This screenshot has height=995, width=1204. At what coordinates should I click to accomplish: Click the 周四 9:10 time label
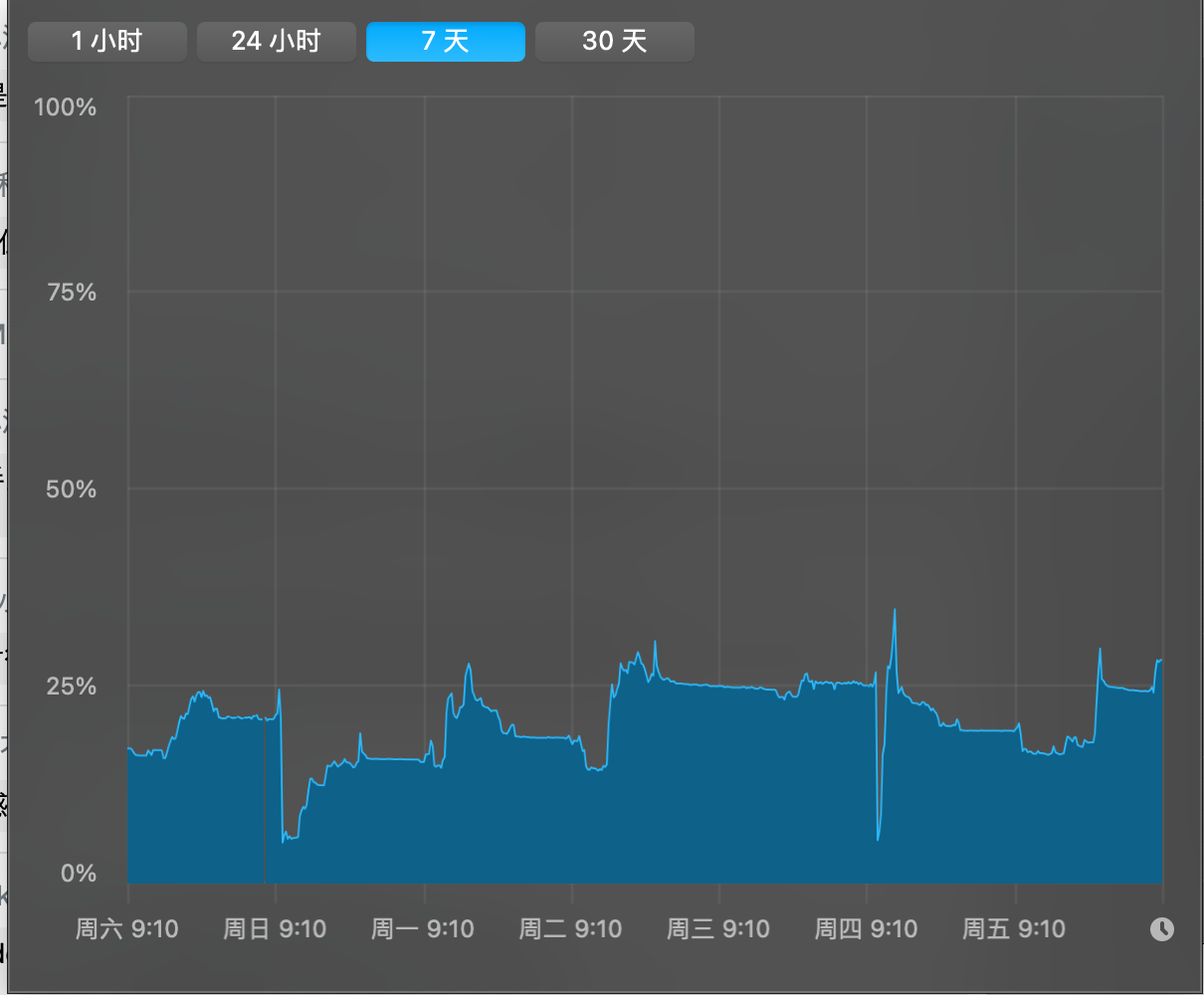[x=866, y=929]
